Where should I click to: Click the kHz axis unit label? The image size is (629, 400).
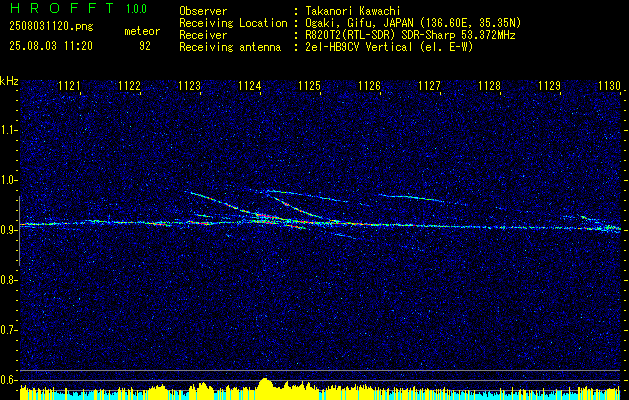point(9,81)
